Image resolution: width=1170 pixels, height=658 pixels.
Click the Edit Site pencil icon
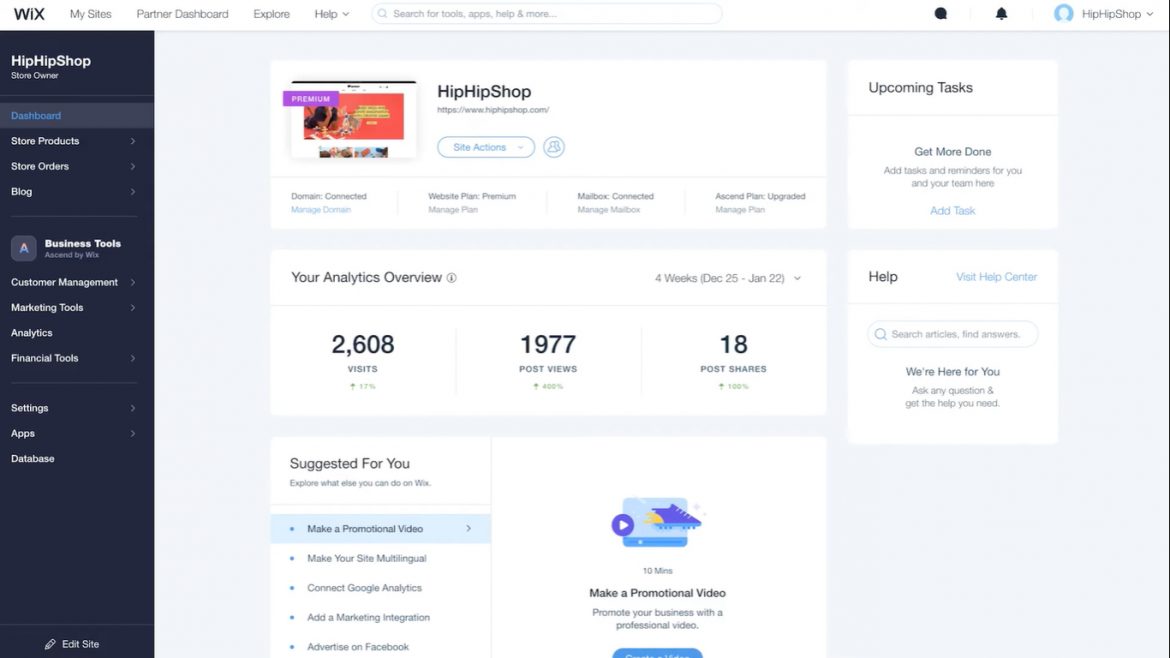tap(49, 644)
